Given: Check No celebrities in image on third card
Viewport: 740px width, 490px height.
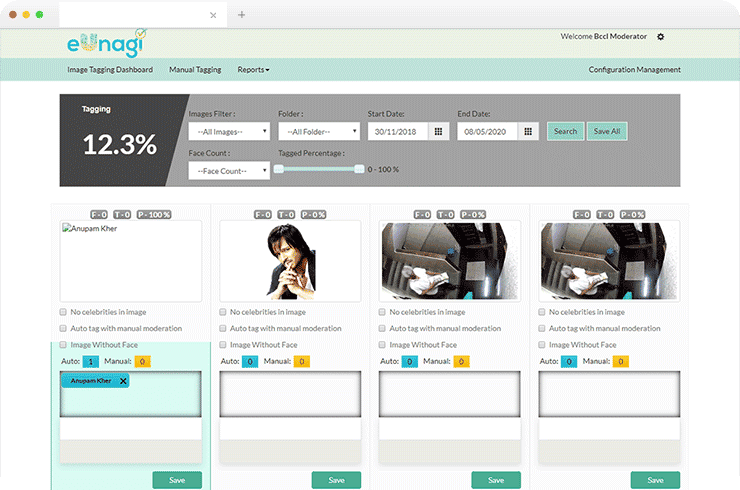Looking at the screenshot, I should [382, 312].
